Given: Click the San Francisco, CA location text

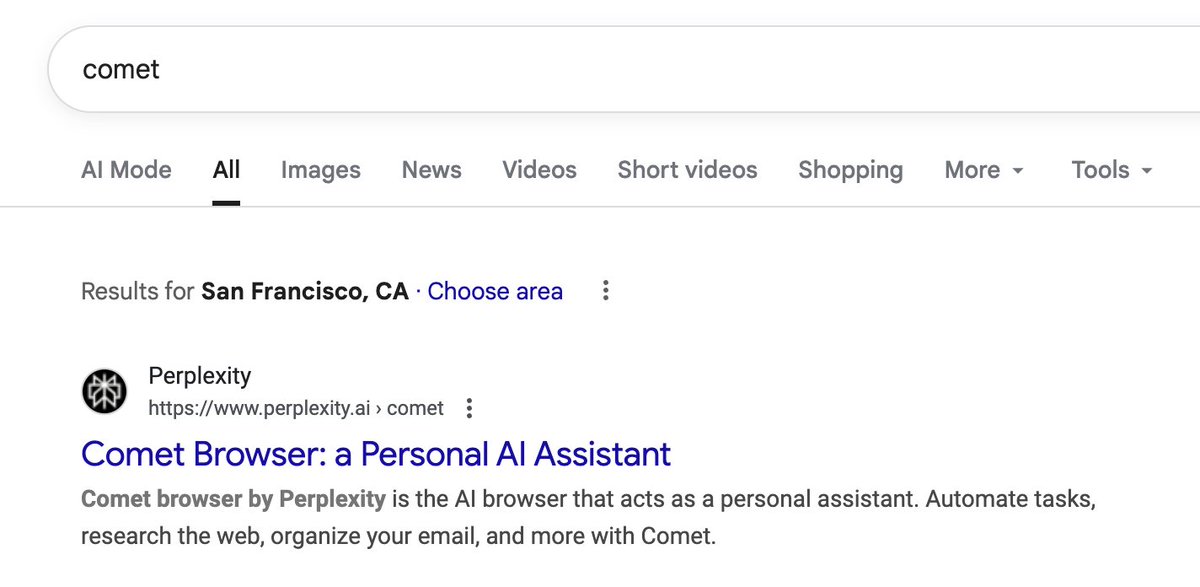Looking at the screenshot, I should [x=305, y=291].
